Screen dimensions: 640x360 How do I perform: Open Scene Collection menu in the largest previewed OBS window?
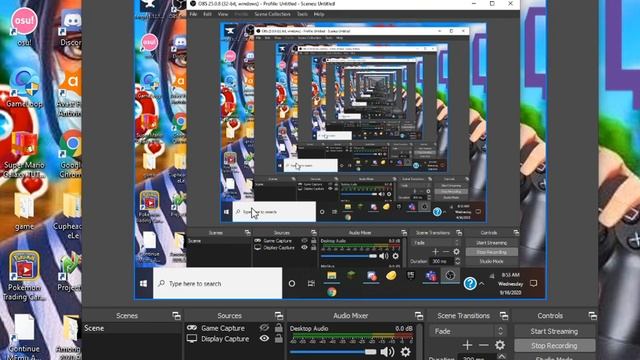pyautogui.click(x=272, y=14)
